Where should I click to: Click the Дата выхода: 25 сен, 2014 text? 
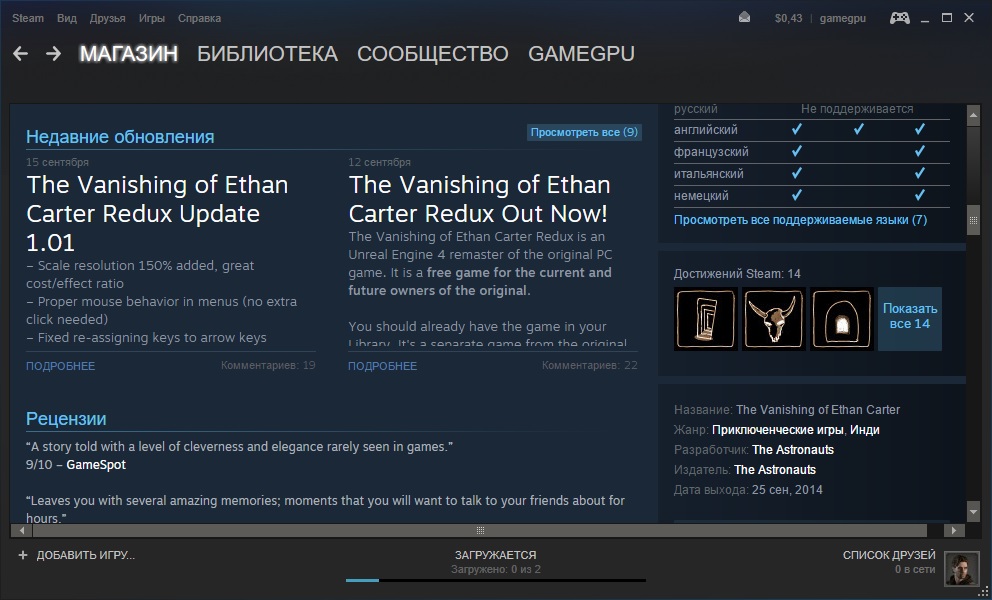click(x=748, y=490)
